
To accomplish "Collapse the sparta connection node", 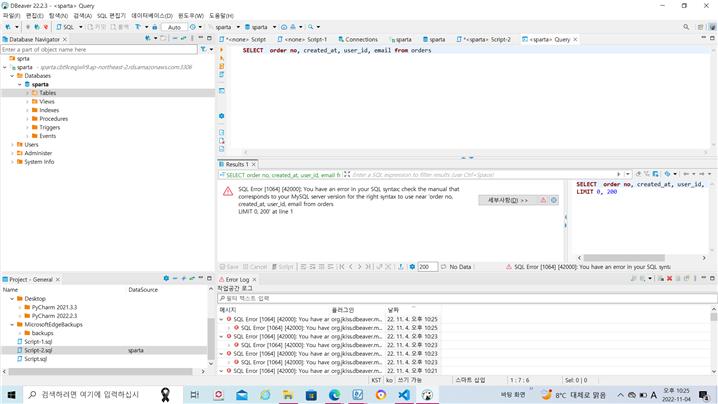I will point(5,67).
